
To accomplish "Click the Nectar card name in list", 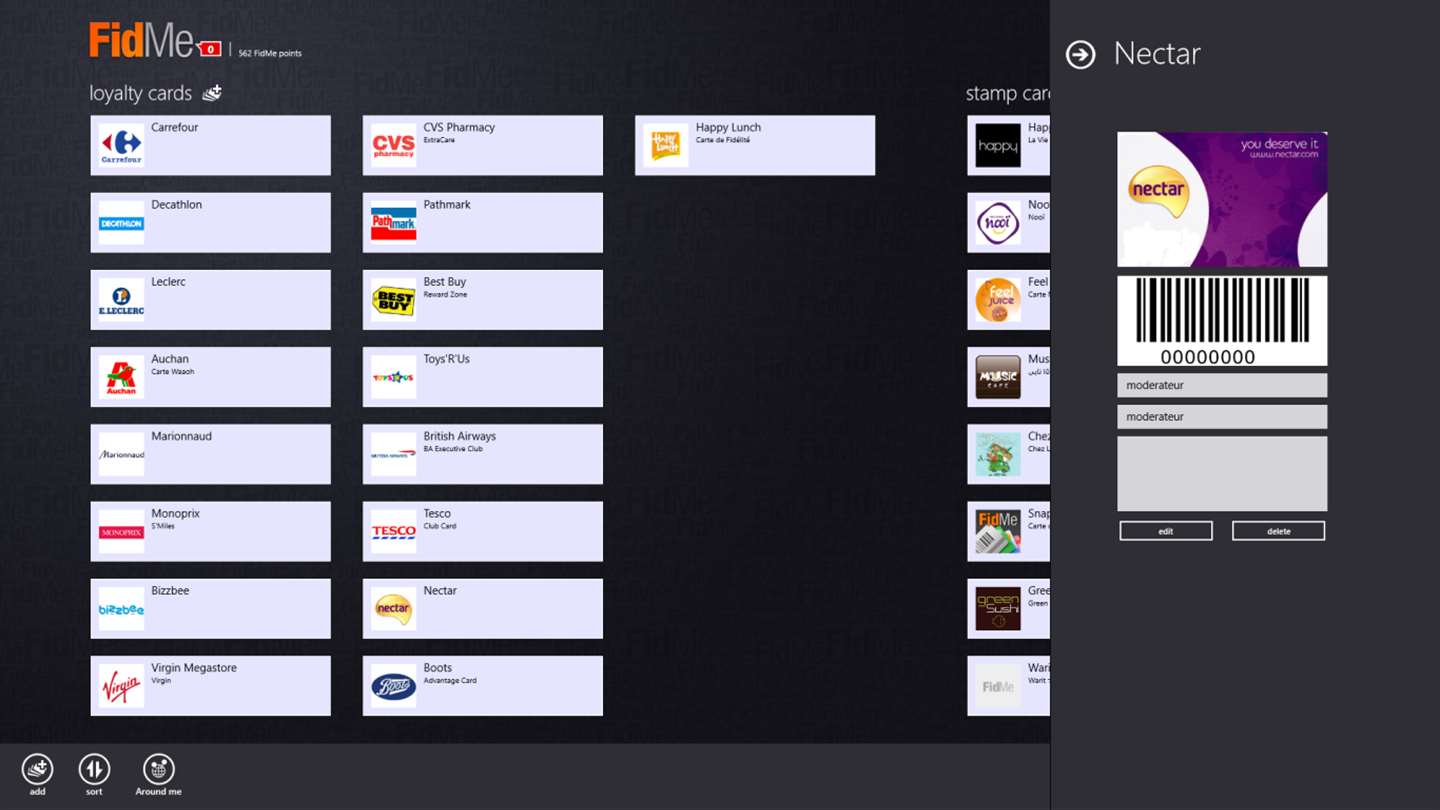I will (x=440, y=590).
